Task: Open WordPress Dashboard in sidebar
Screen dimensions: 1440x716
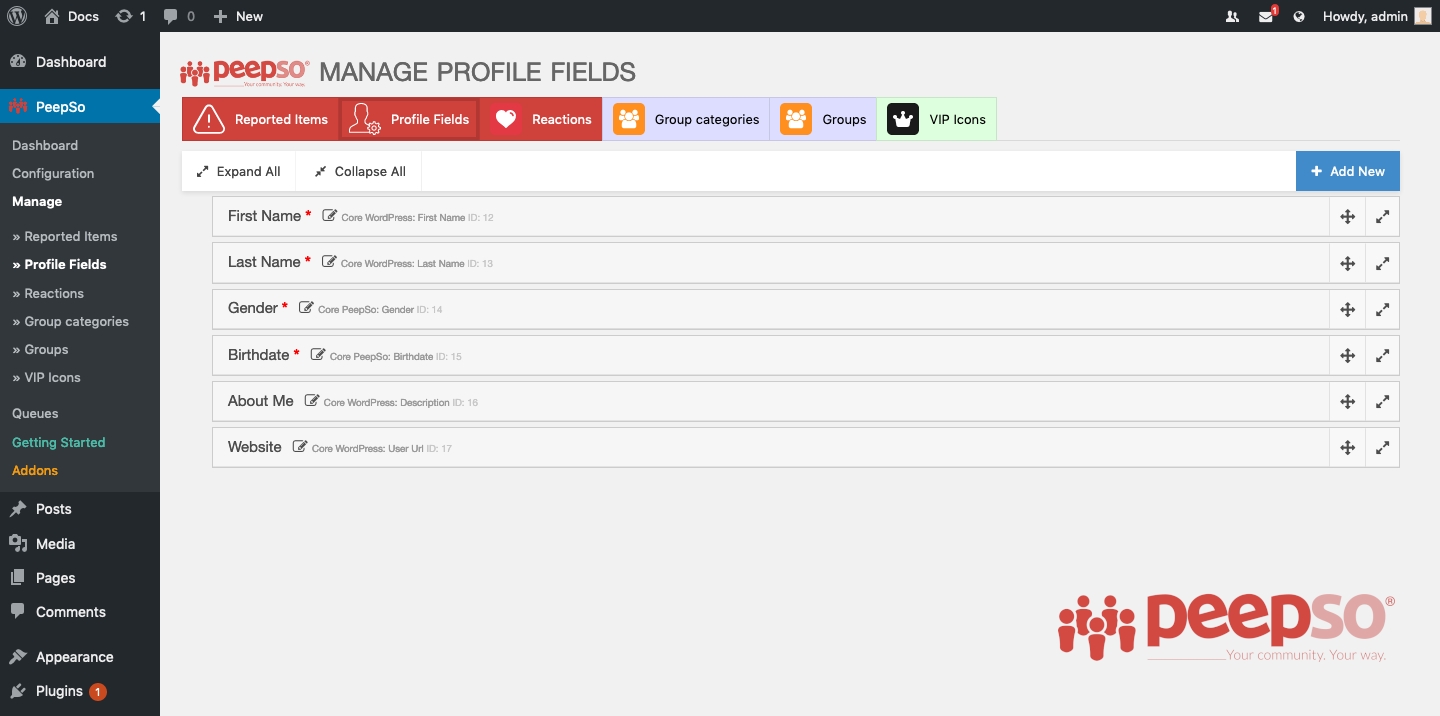Action: 80,62
